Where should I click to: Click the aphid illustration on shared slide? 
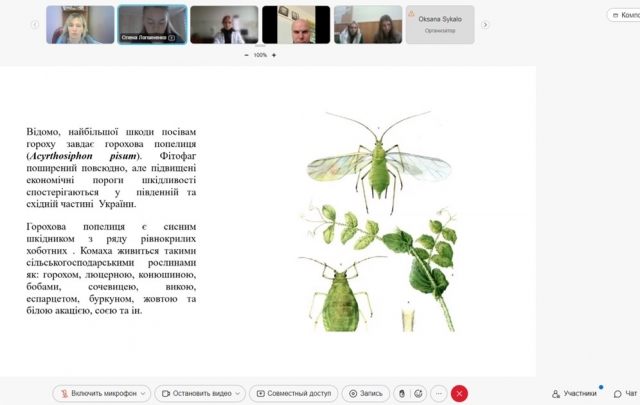coord(378,221)
